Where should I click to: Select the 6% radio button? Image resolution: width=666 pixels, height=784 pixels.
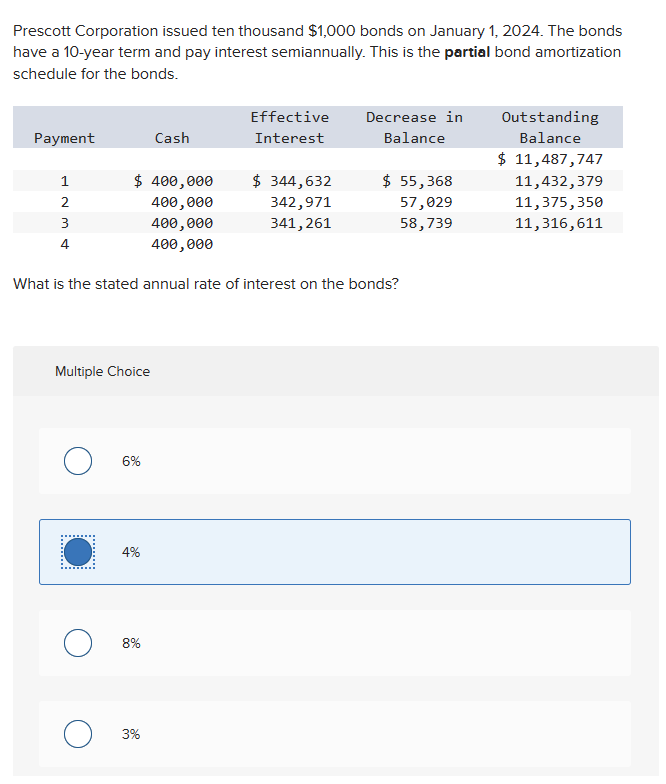click(x=78, y=461)
